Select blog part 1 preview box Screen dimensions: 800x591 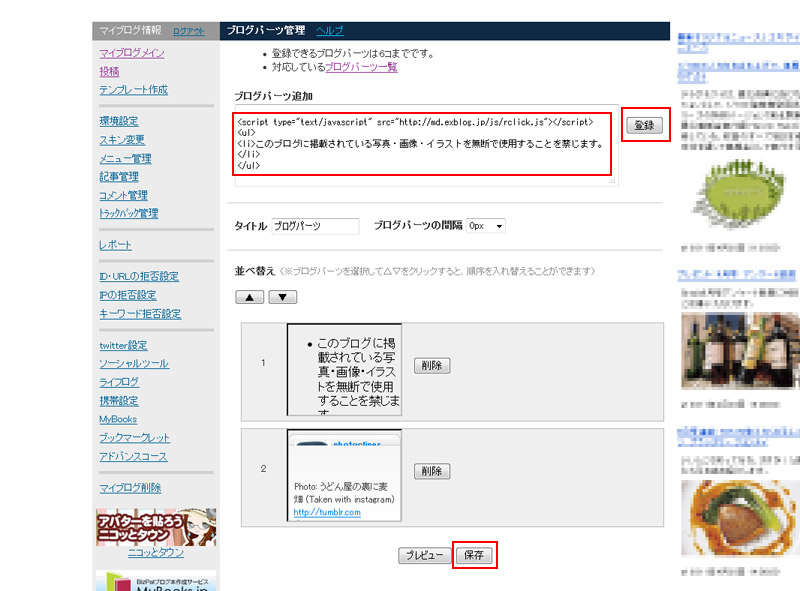344,370
